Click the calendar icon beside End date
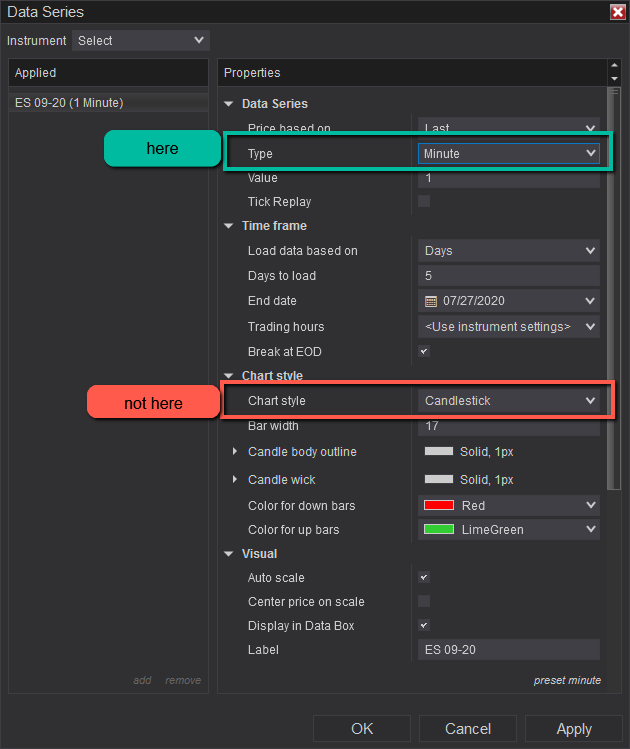The width and height of the screenshot is (630, 749). (431, 301)
